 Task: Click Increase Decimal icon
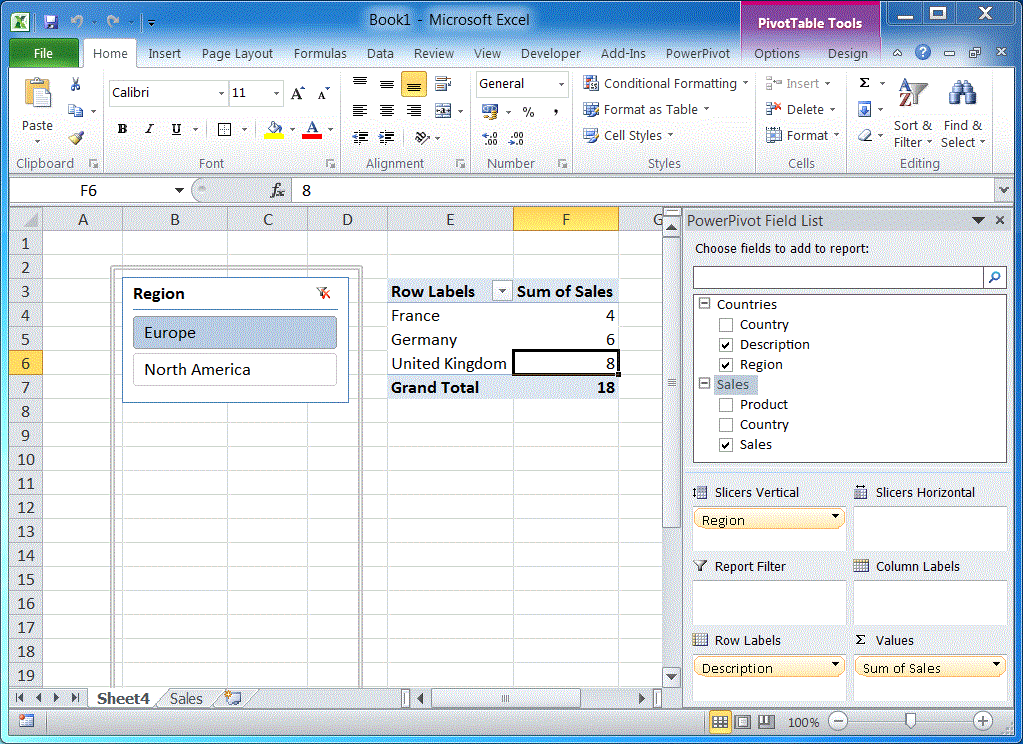(489, 138)
